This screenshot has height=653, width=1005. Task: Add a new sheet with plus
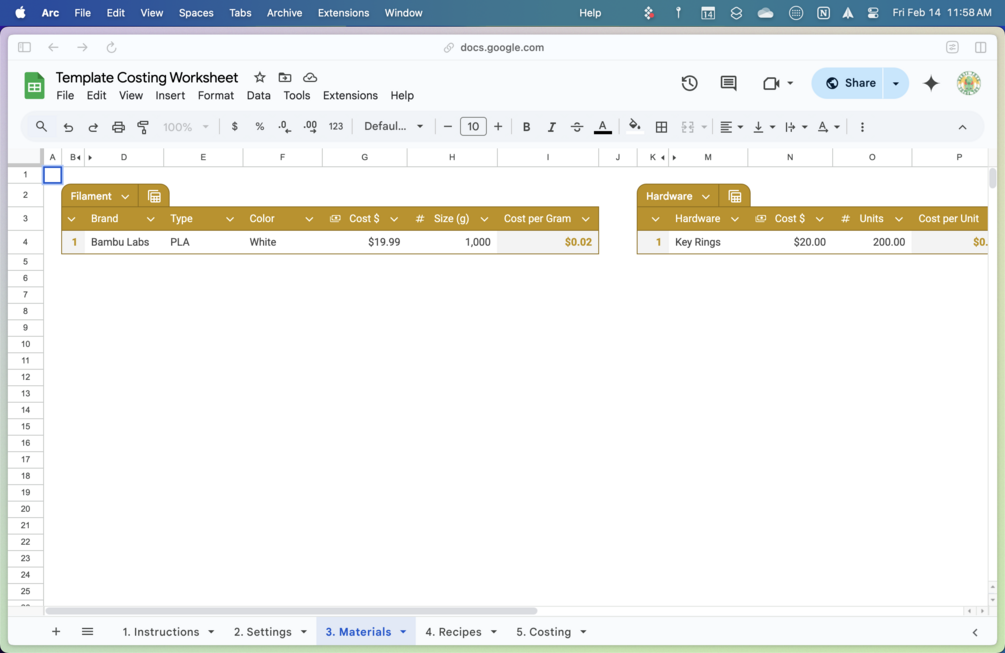pyautogui.click(x=56, y=632)
